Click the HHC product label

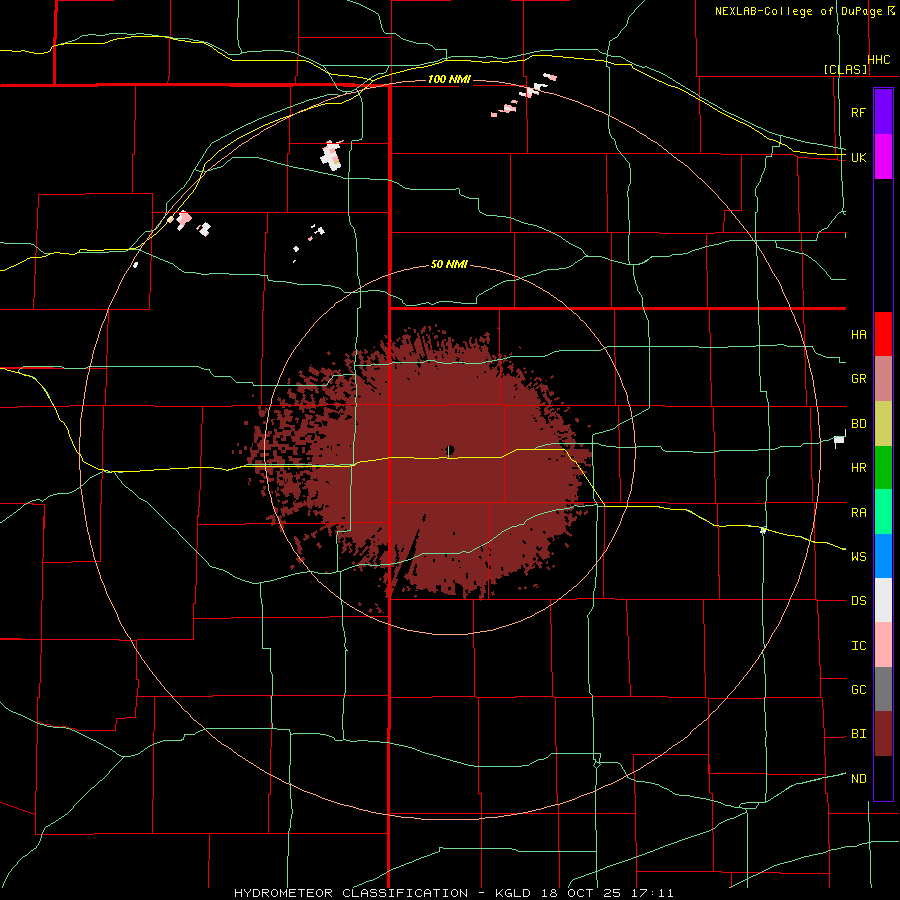[879, 60]
